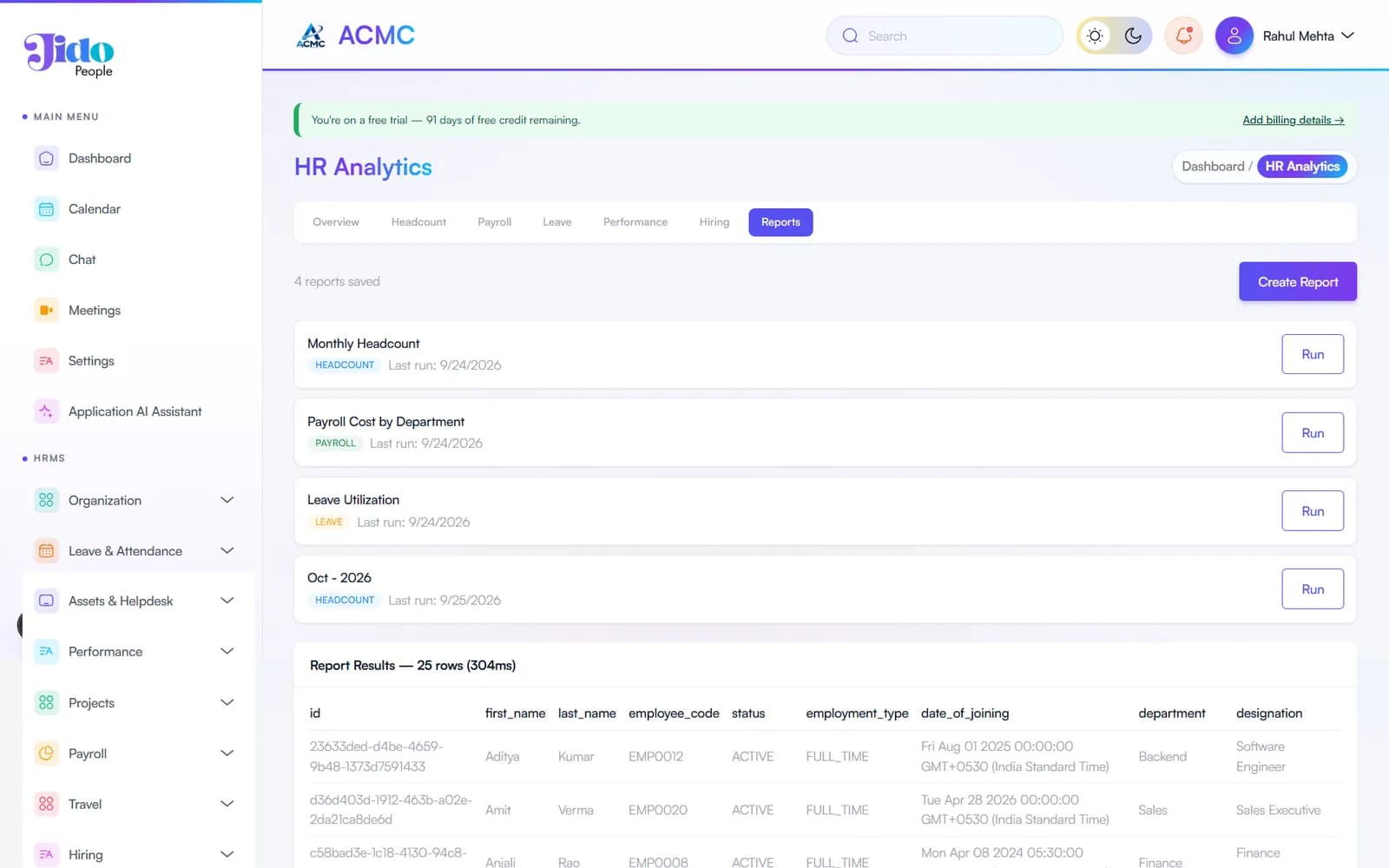Click the Meetings camera icon
Image resolution: width=1389 pixels, height=868 pixels.
coord(46,310)
